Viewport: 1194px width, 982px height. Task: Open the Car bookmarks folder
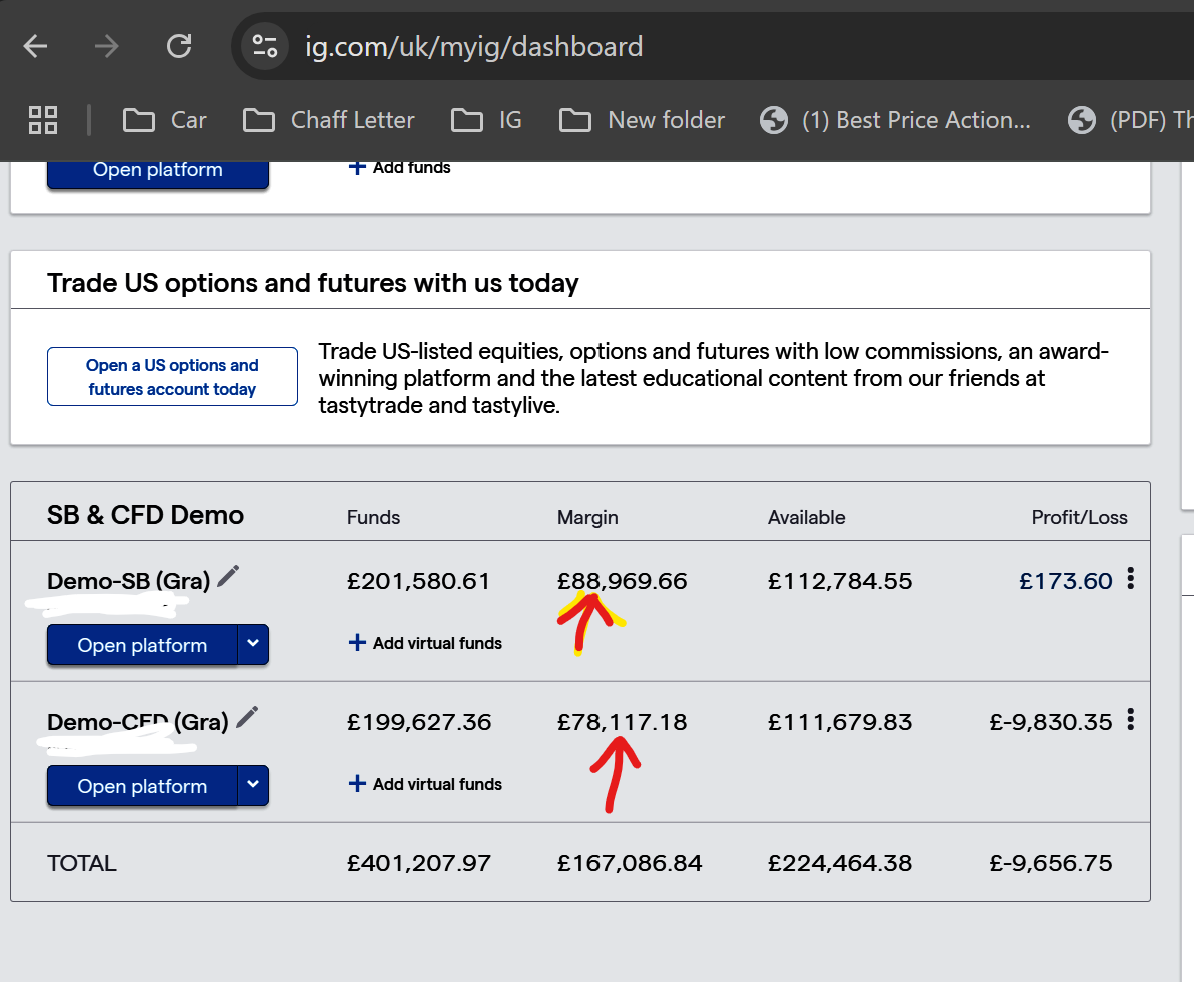[165, 120]
